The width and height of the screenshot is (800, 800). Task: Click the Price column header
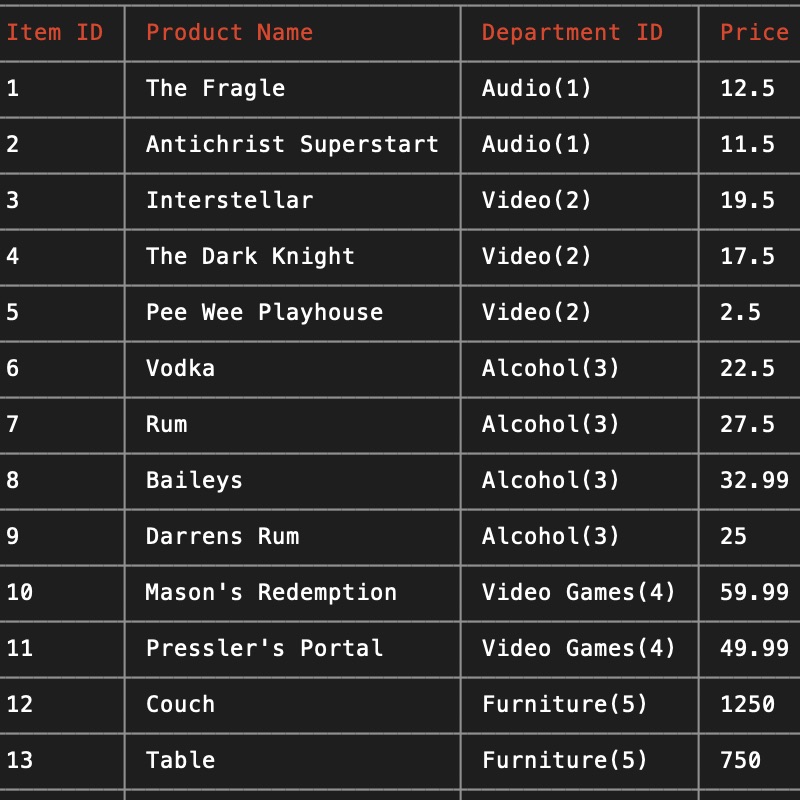[x=754, y=32]
